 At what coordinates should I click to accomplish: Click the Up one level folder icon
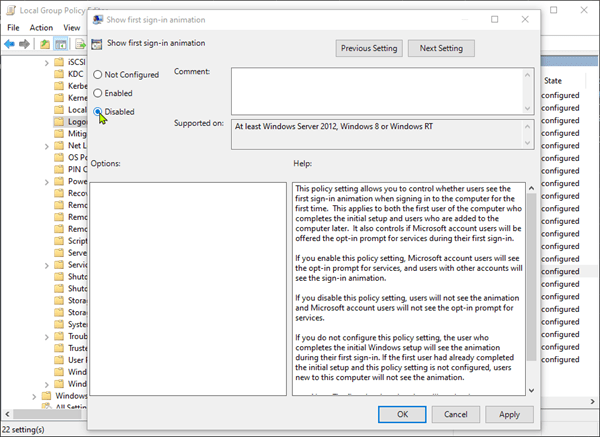(46, 43)
